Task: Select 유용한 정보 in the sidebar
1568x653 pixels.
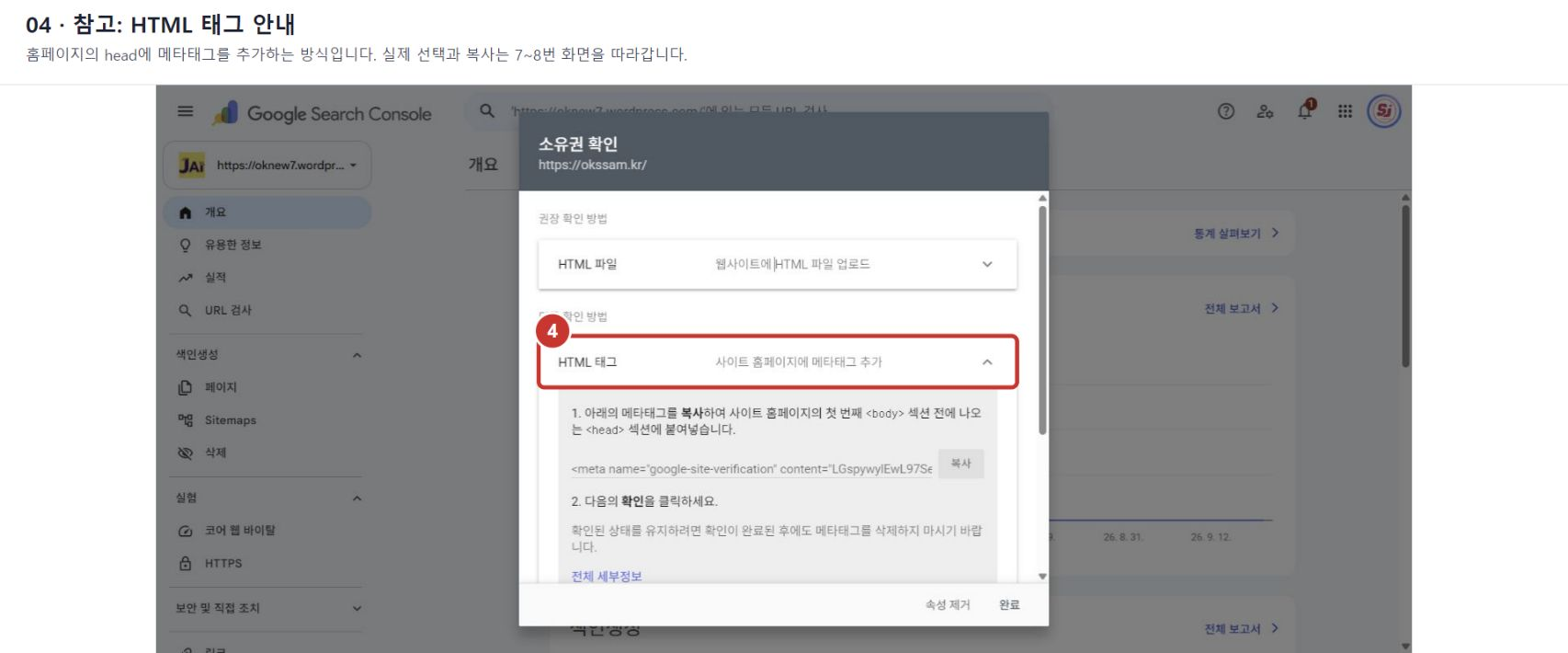Action: tap(267, 245)
